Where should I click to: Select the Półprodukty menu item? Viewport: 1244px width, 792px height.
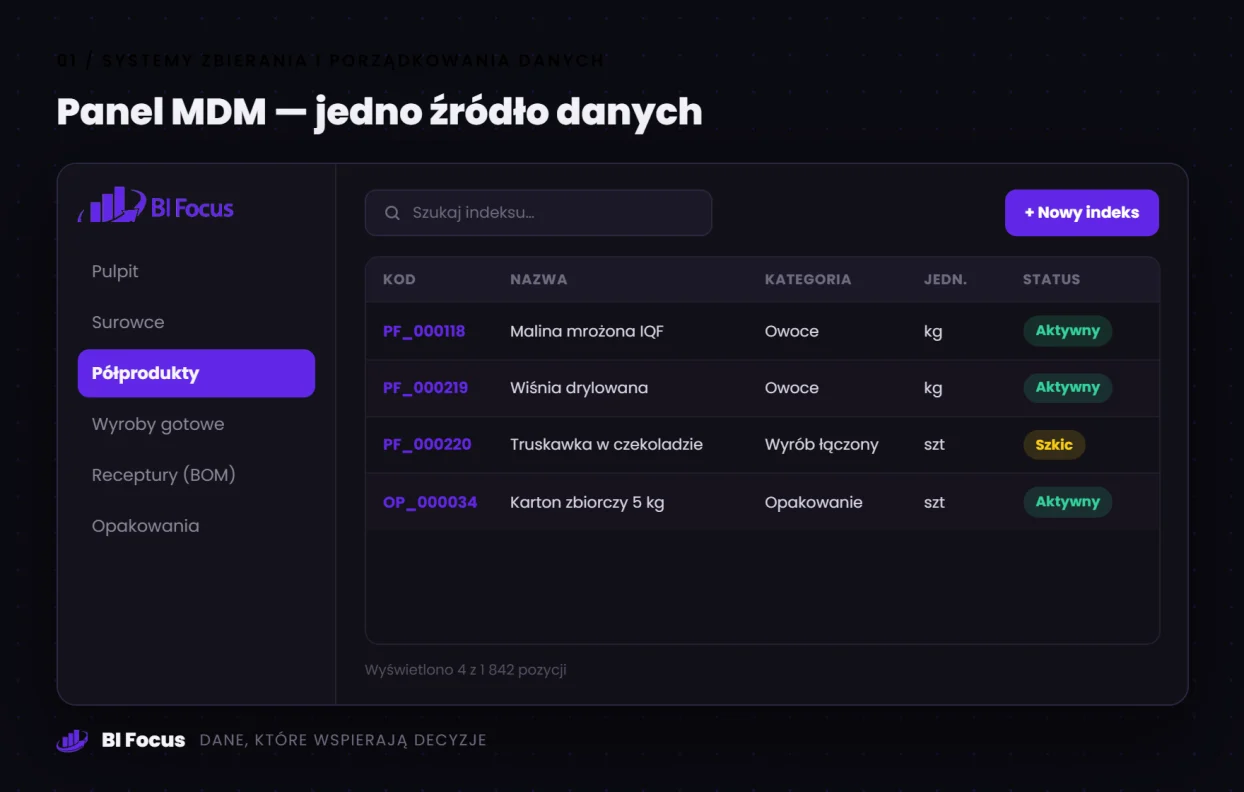pos(196,373)
